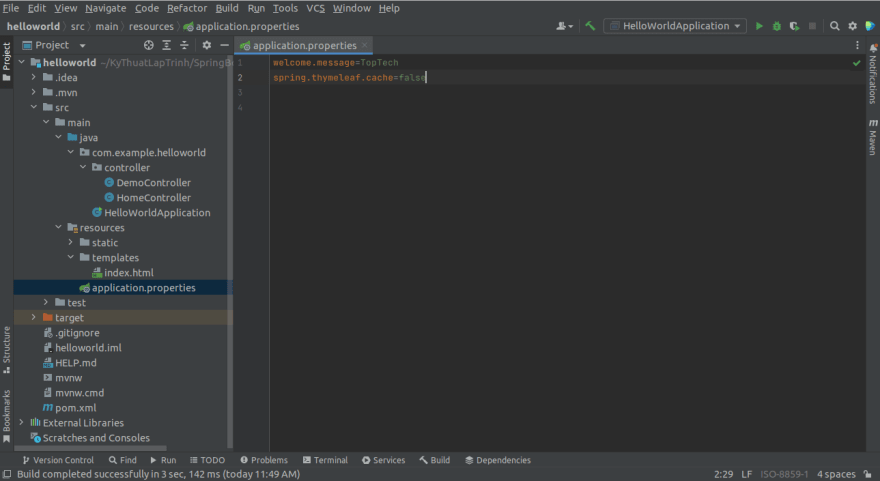Open the Run tool window

pos(163,460)
